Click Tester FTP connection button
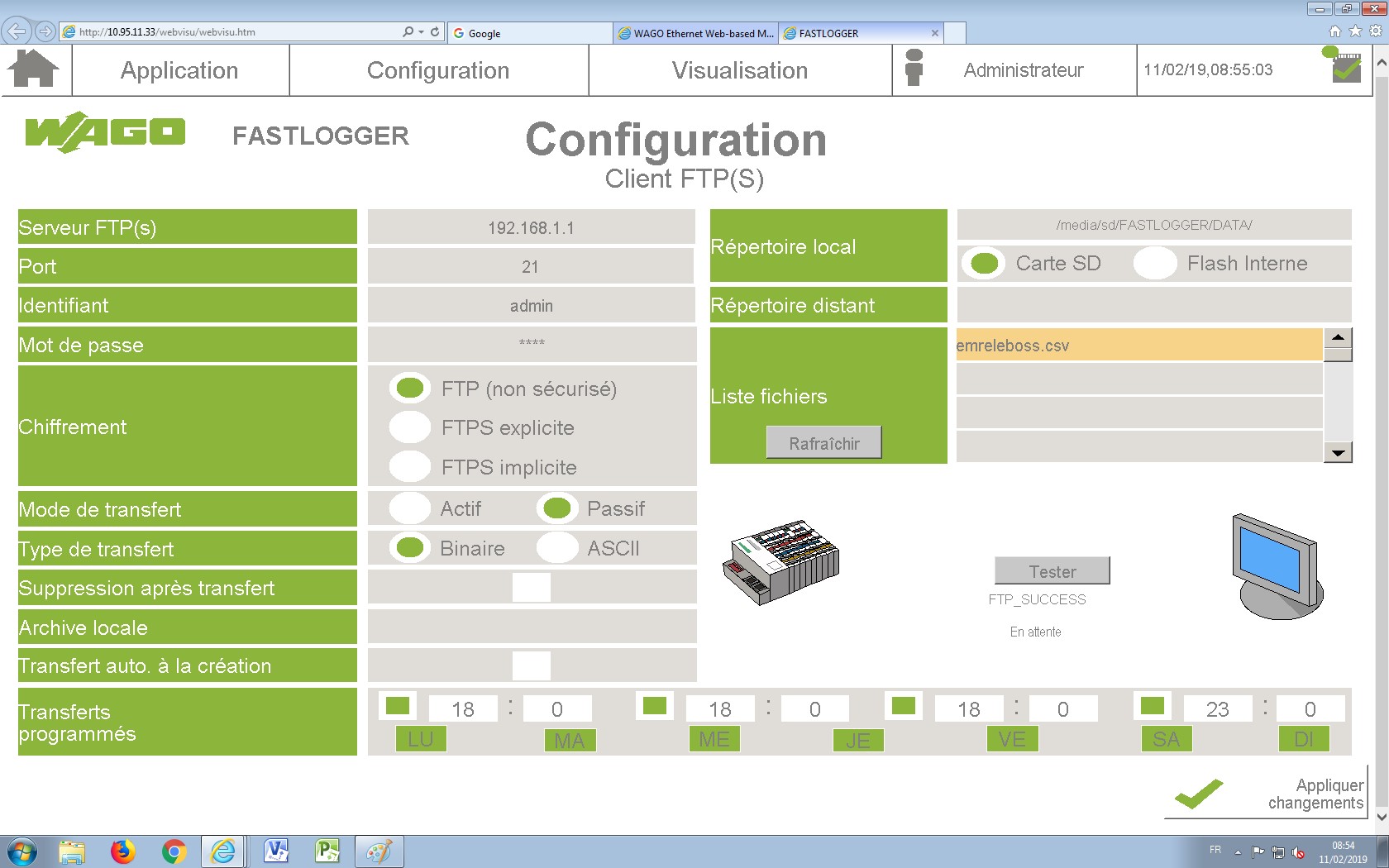This screenshot has width=1389, height=868. (x=1052, y=571)
